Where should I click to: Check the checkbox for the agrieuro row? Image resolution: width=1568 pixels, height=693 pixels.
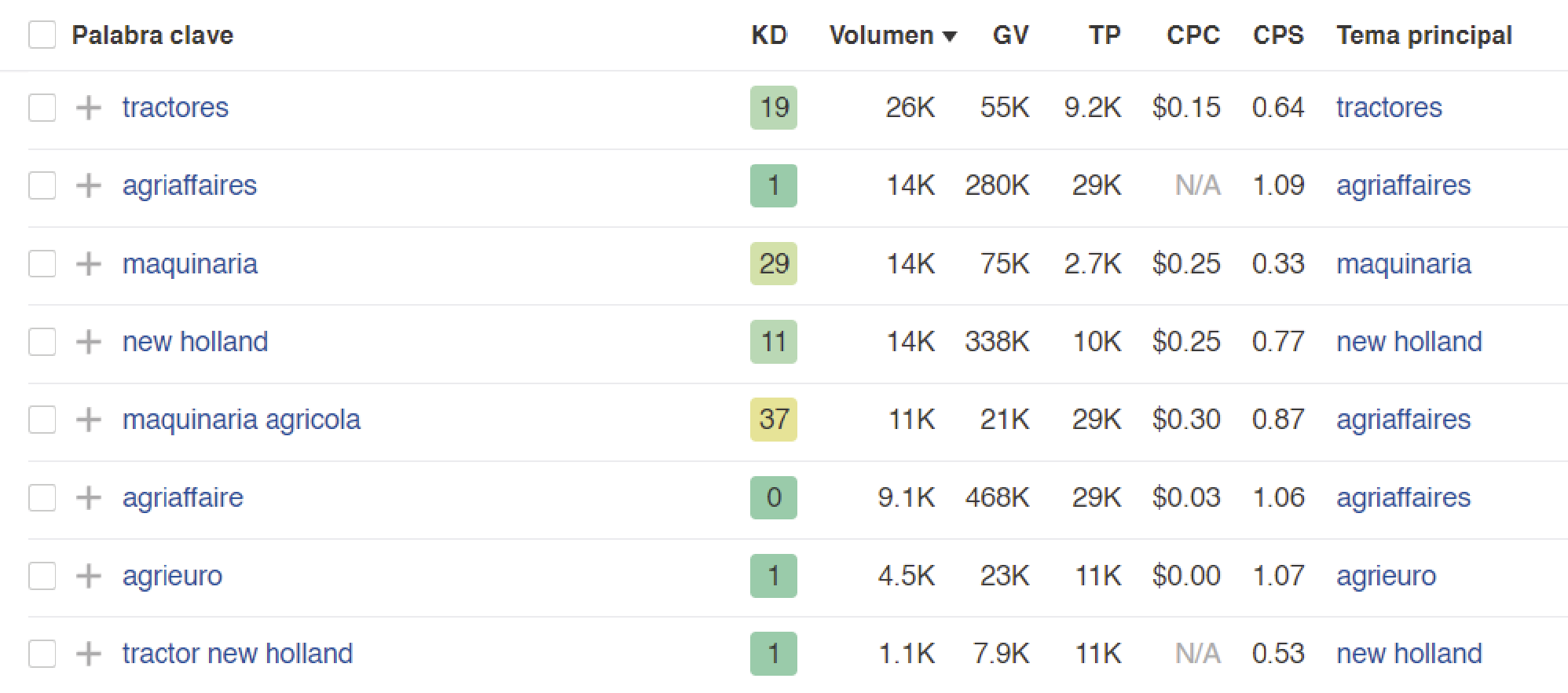(x=42, y=576)
